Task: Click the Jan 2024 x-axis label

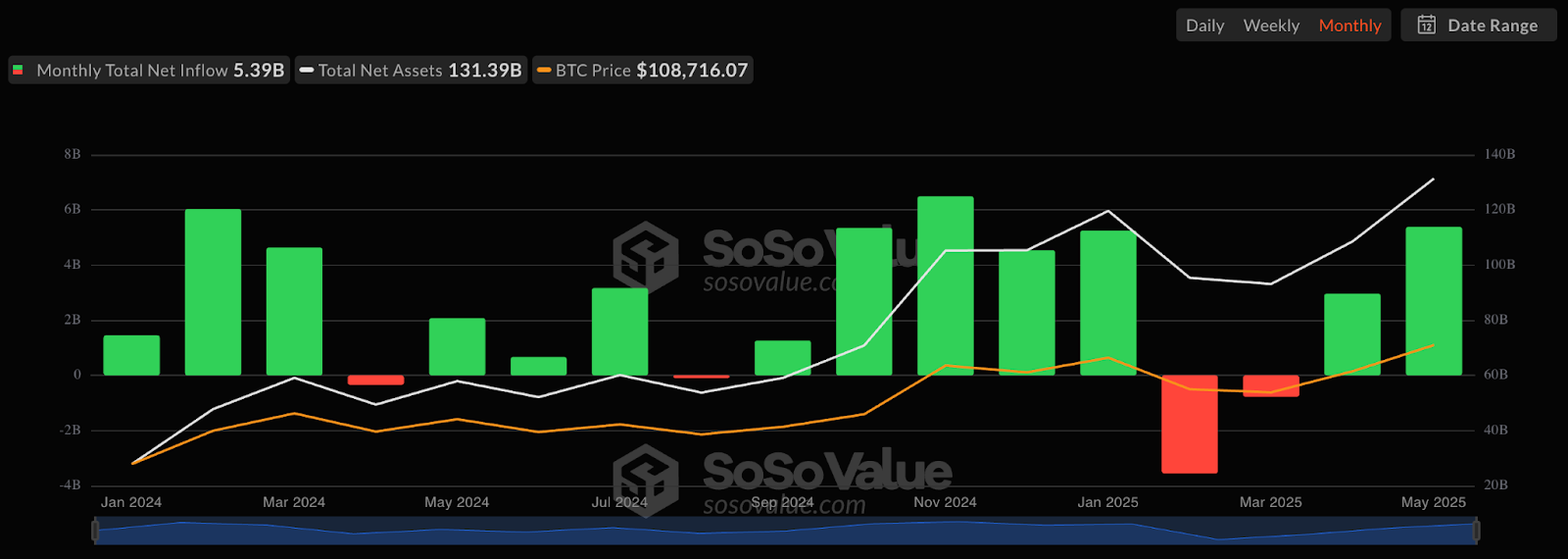Action: [131, 502]
